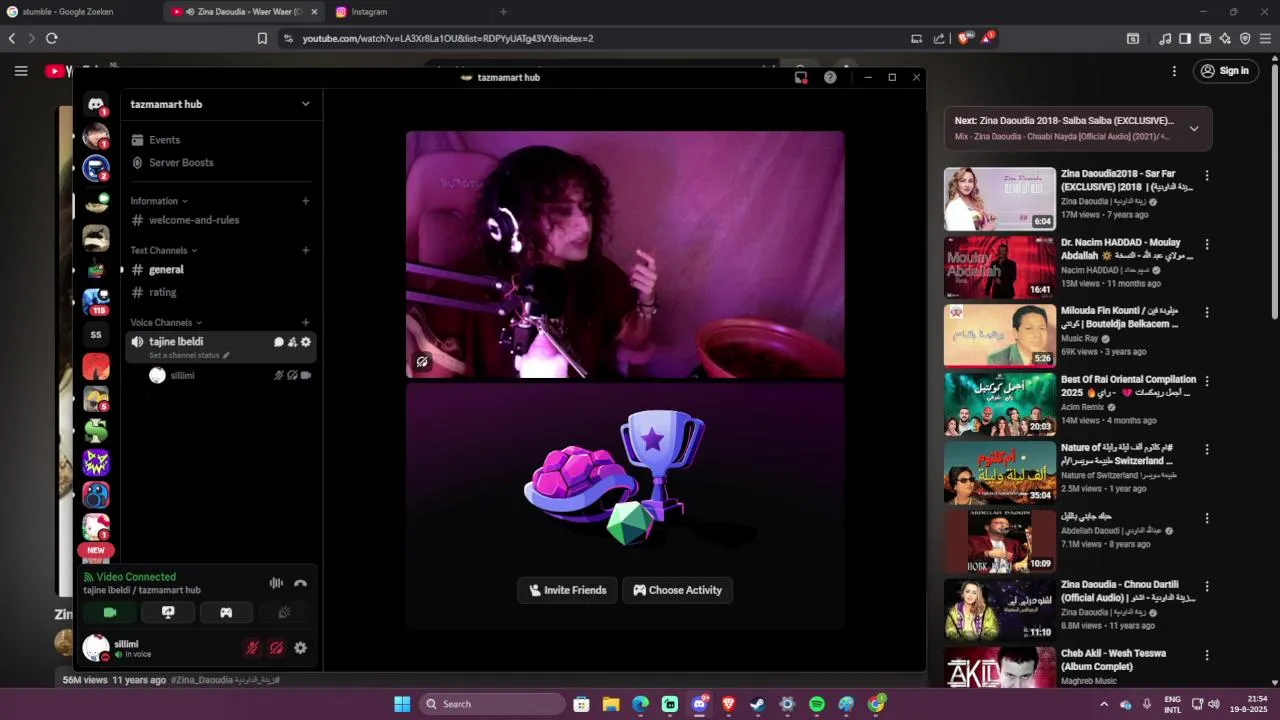
Task: Open noise suppression settings in voice panel
Action: point(276,583)
